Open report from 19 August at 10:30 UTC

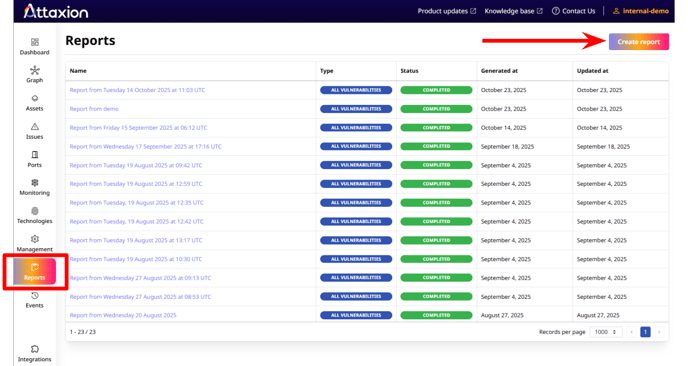tap(136, 259)
